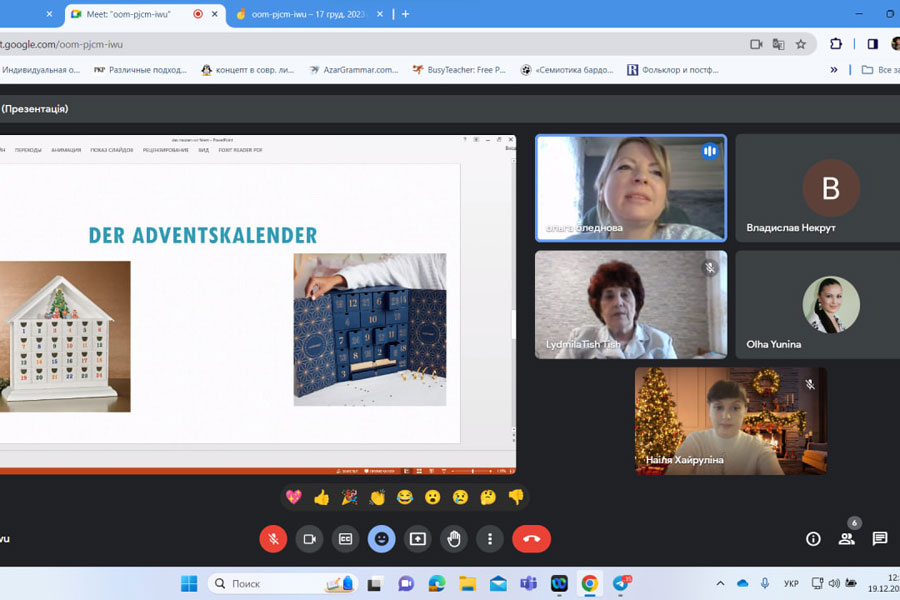Turn on closed captions
The image size is (900, 600).
345,539
